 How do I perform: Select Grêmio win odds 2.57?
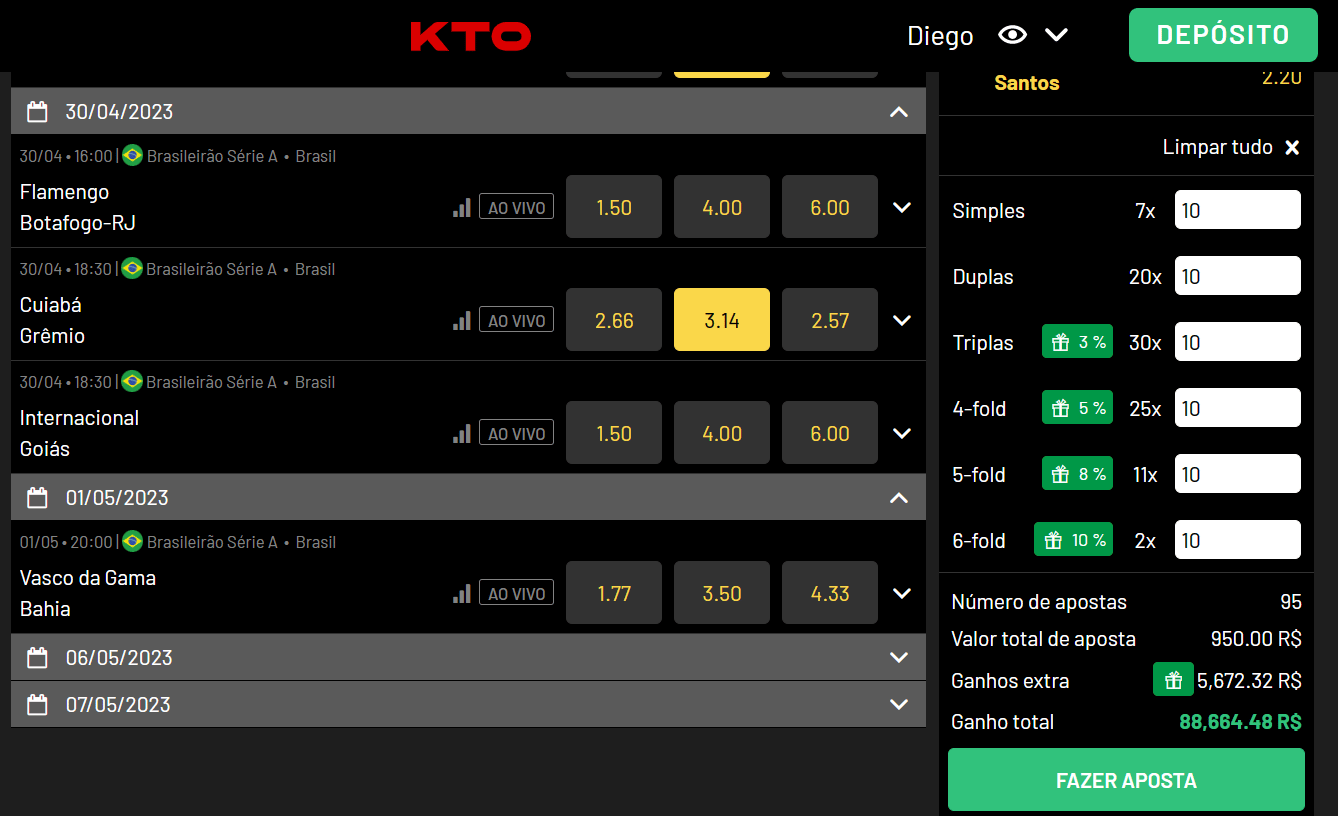coord(830,320)
